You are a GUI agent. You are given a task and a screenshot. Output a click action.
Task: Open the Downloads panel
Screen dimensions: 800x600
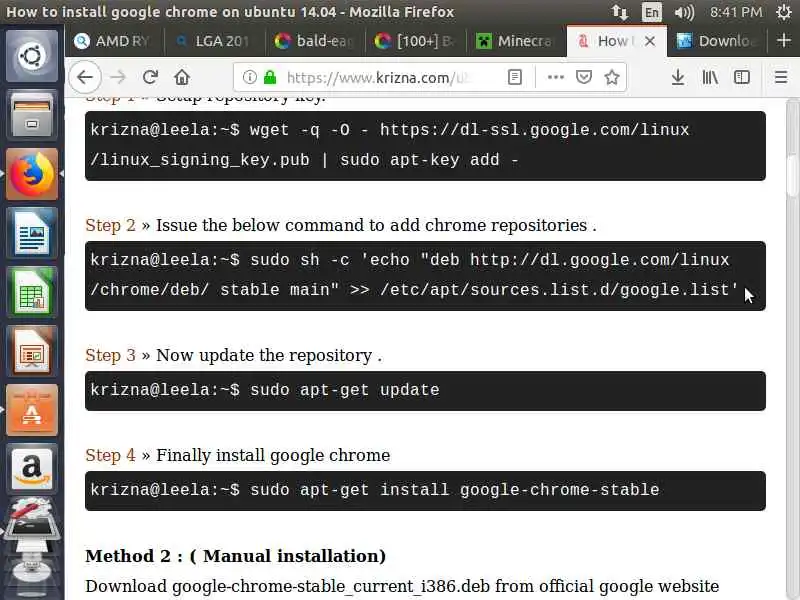pyautogui.click(x=678, y=78)
